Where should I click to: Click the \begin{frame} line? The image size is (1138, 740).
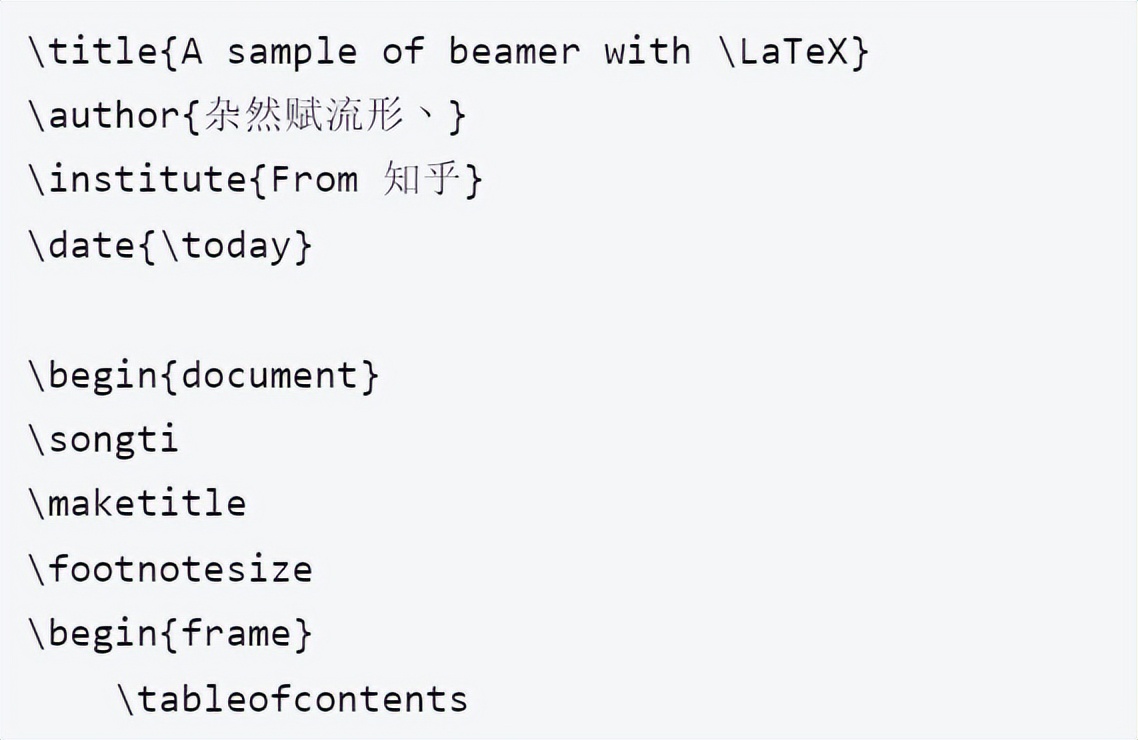coord(171,633)
